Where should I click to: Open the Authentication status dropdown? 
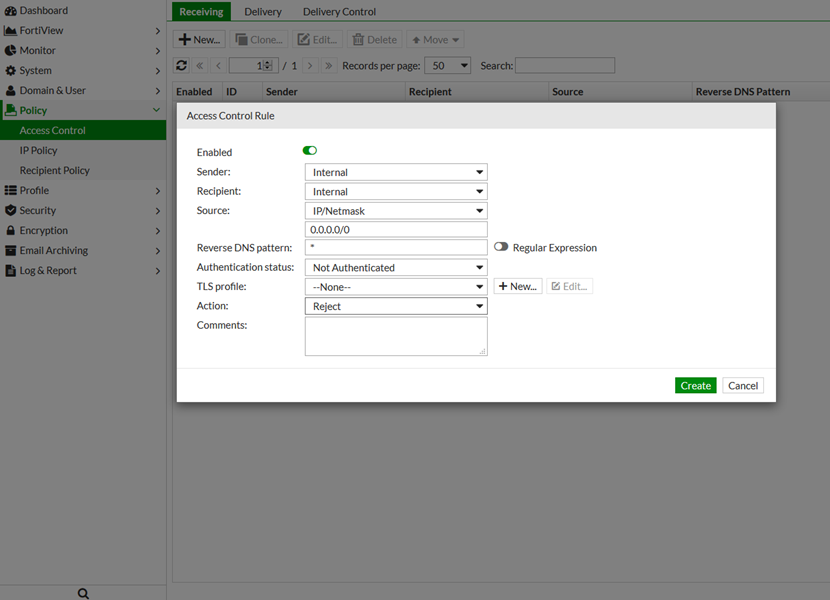tap(395, 268)
